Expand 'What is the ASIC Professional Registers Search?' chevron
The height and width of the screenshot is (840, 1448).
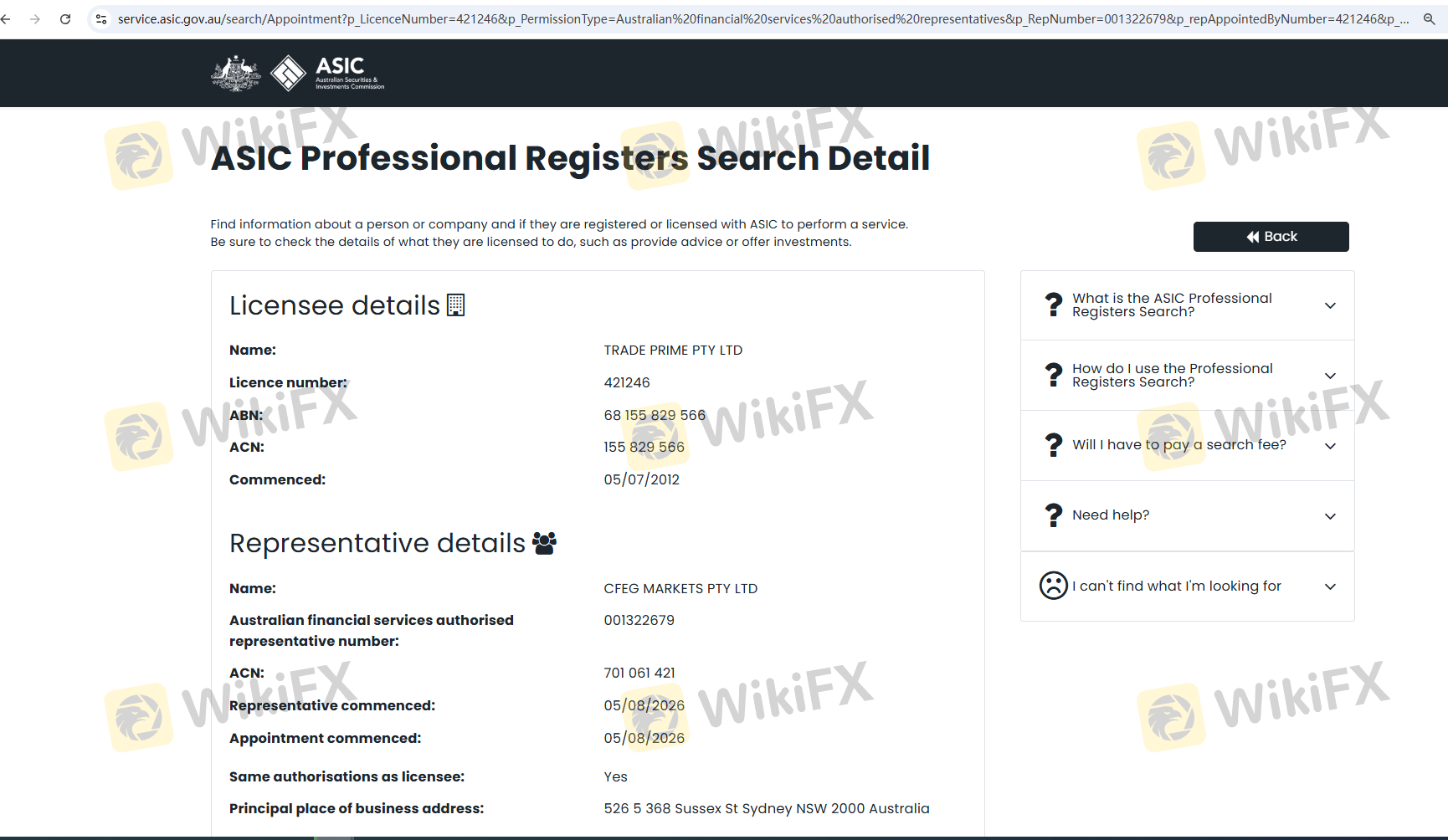point(1330,305)
